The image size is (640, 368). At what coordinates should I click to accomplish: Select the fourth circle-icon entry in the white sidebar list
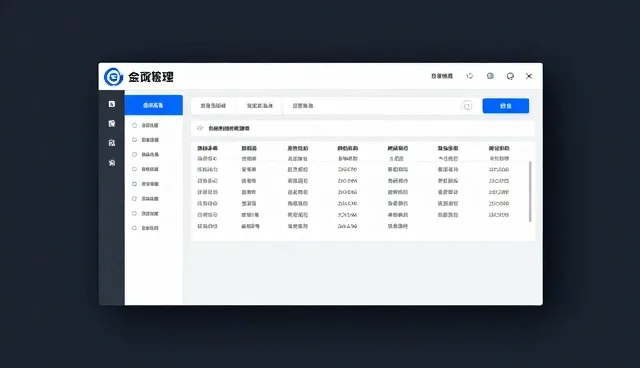click(x=145, y=169)
